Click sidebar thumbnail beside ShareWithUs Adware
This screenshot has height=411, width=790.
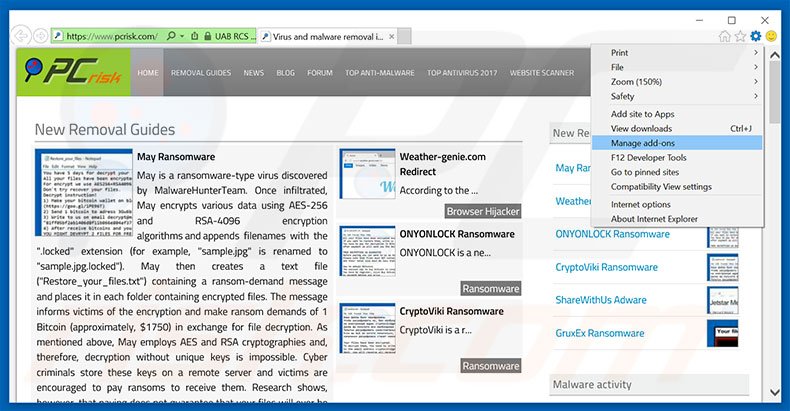coord(723,300)
